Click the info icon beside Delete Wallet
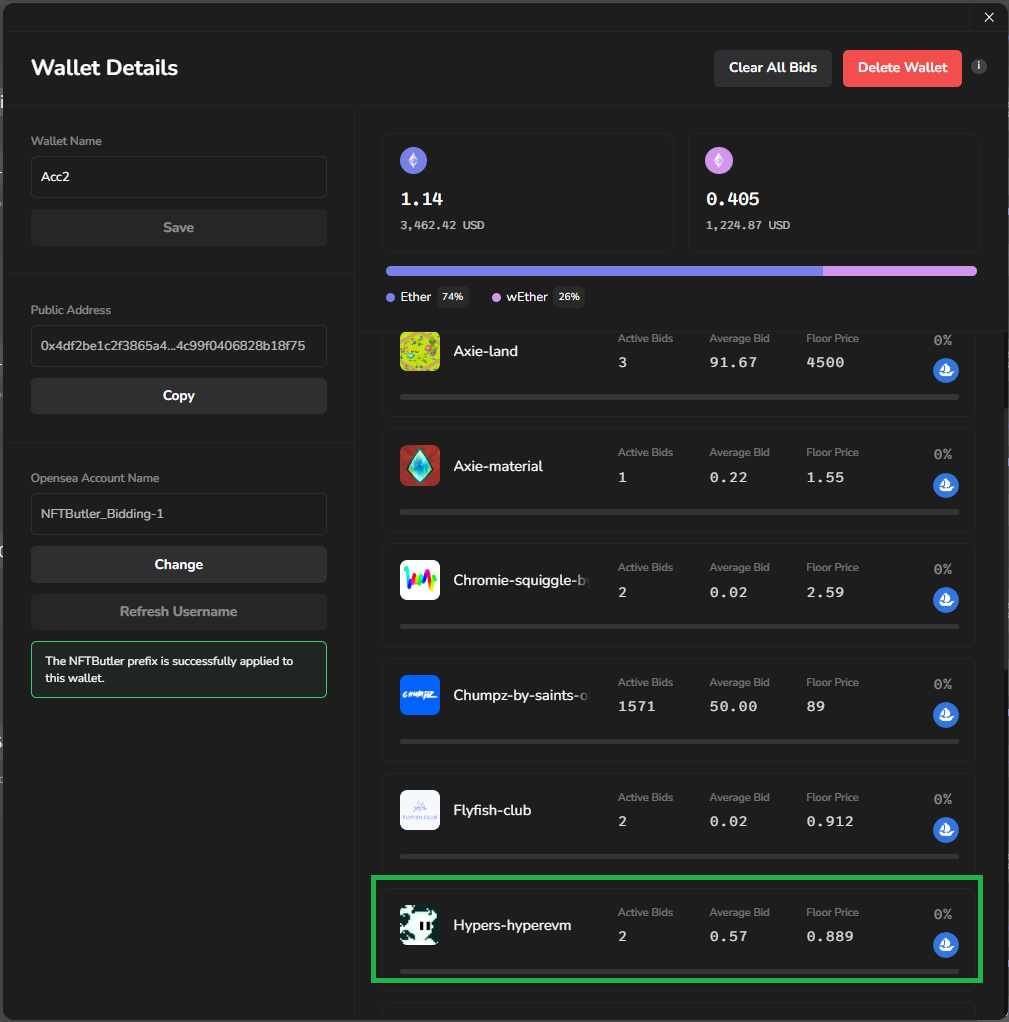The height and width of the screenshot is (1022, 1009). (x=979, y=67)
